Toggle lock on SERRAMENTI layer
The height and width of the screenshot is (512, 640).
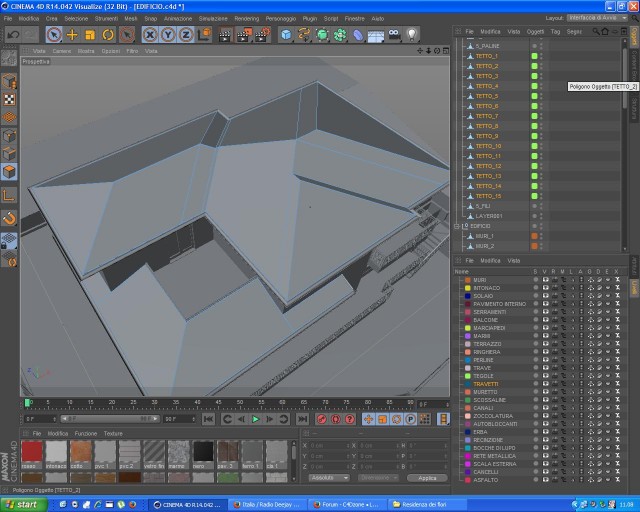(x=572, y=312)
